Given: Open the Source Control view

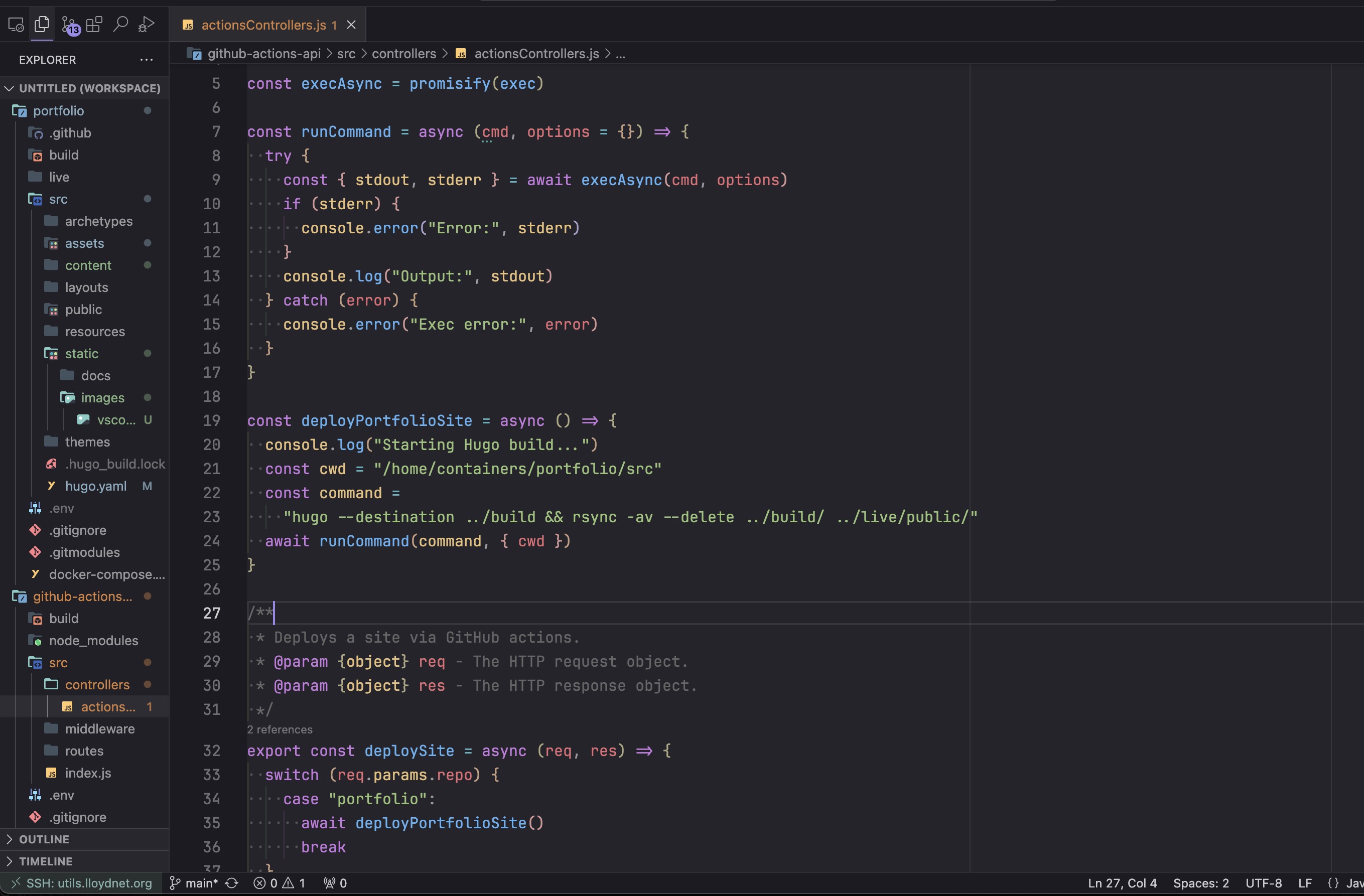Looking at the screenshot, I should tap(70, 25).
